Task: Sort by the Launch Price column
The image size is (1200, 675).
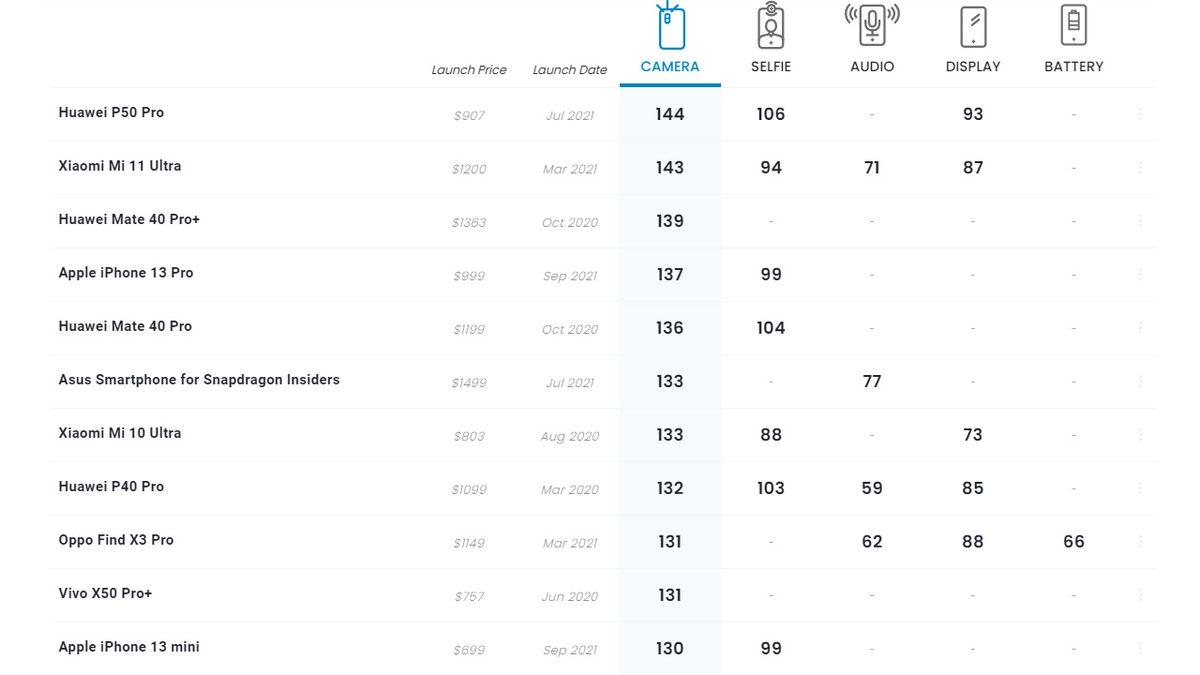Action: (x=469, y=70)
